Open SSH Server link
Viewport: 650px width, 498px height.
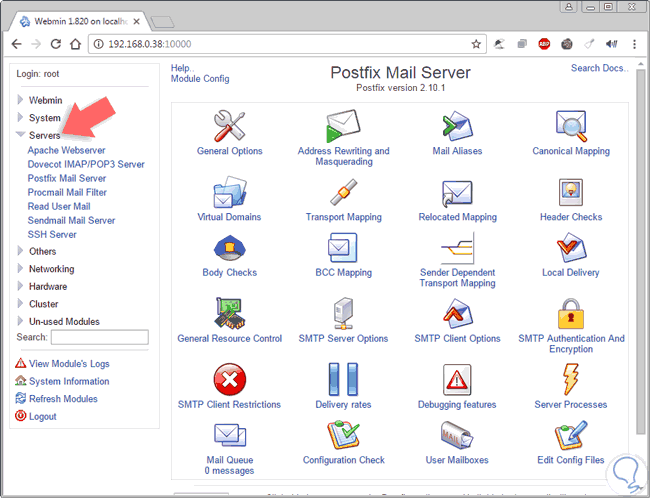coord(52,235)
